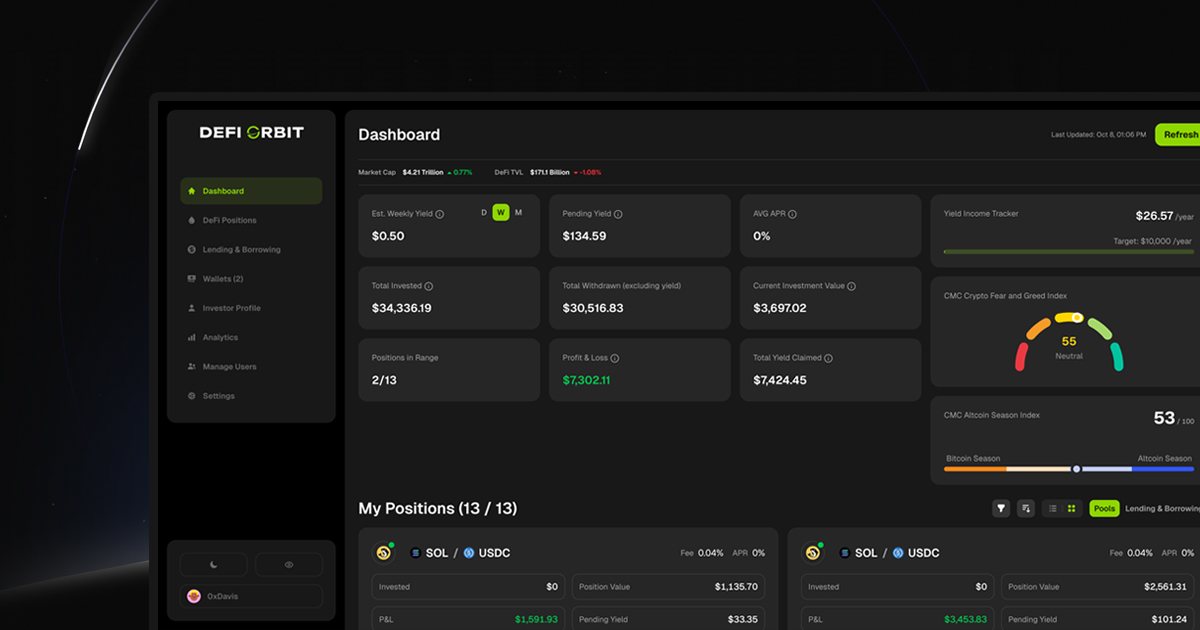
Task: Click the $1,591.93 P&L value
Action: click(x=536, y=619)
